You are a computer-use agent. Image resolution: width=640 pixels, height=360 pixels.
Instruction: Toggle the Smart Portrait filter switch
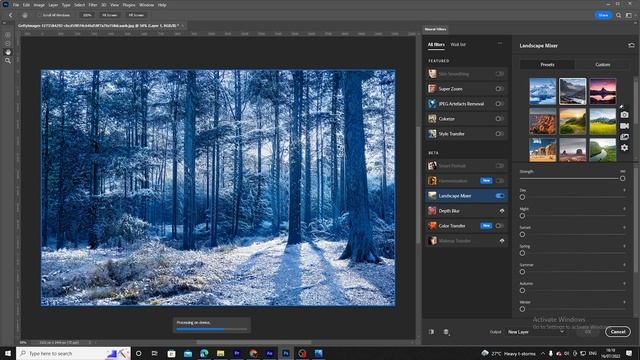click(x=500, y=166)
